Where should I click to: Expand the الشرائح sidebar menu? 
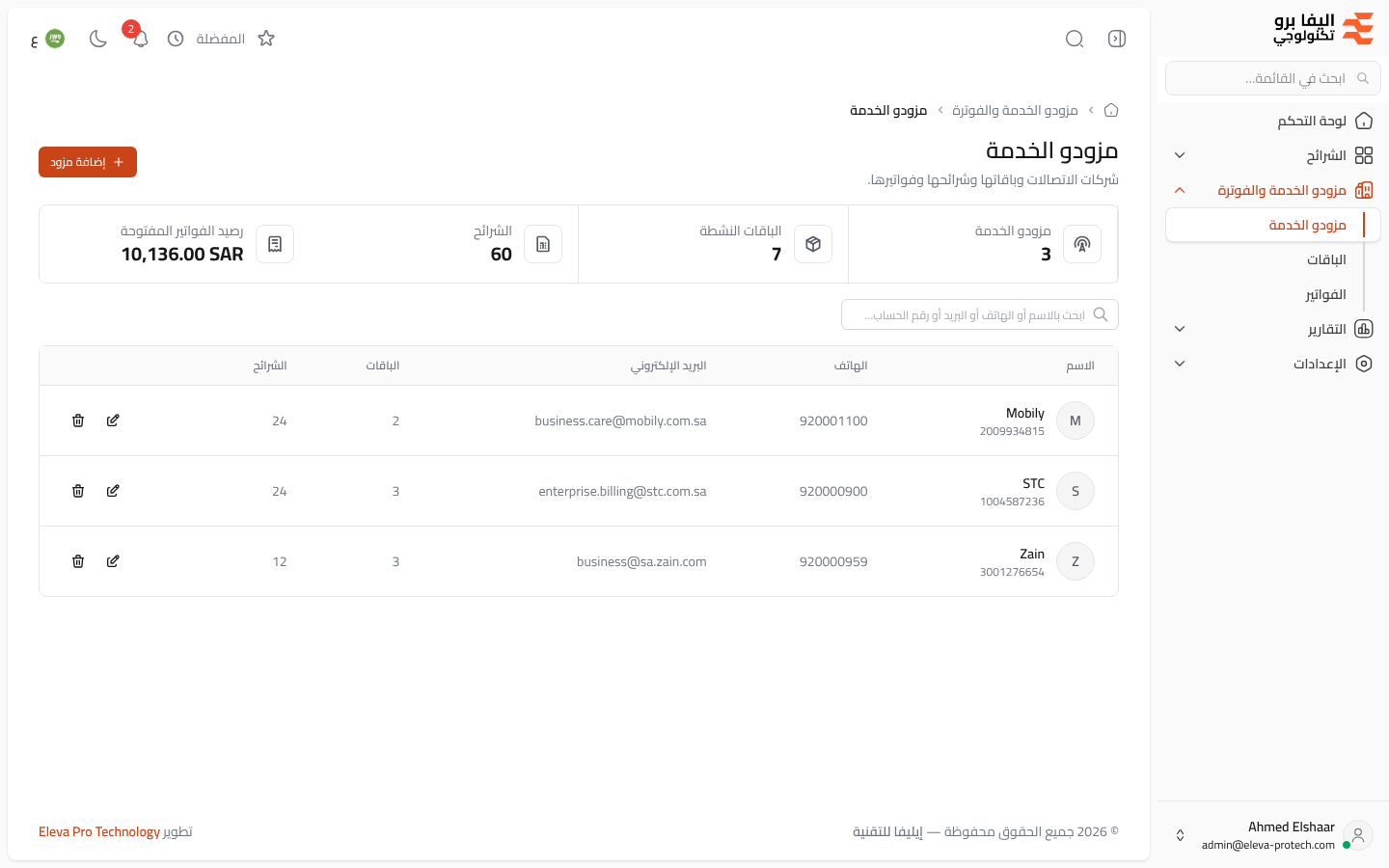pyautogui.click(x=1273, y=155)
